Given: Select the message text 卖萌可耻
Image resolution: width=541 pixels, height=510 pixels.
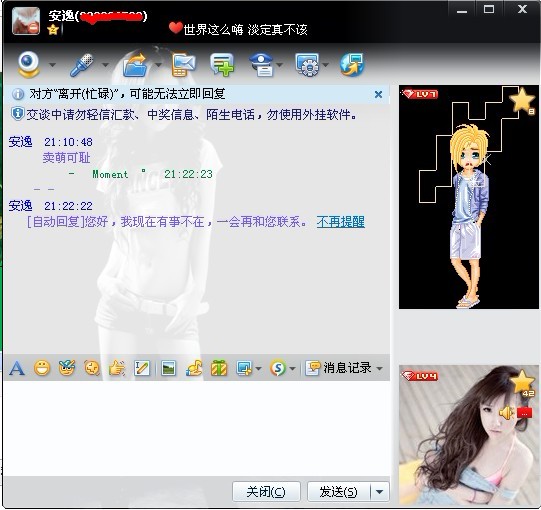Looking at the screenshot, I should (x=66, y=158).
